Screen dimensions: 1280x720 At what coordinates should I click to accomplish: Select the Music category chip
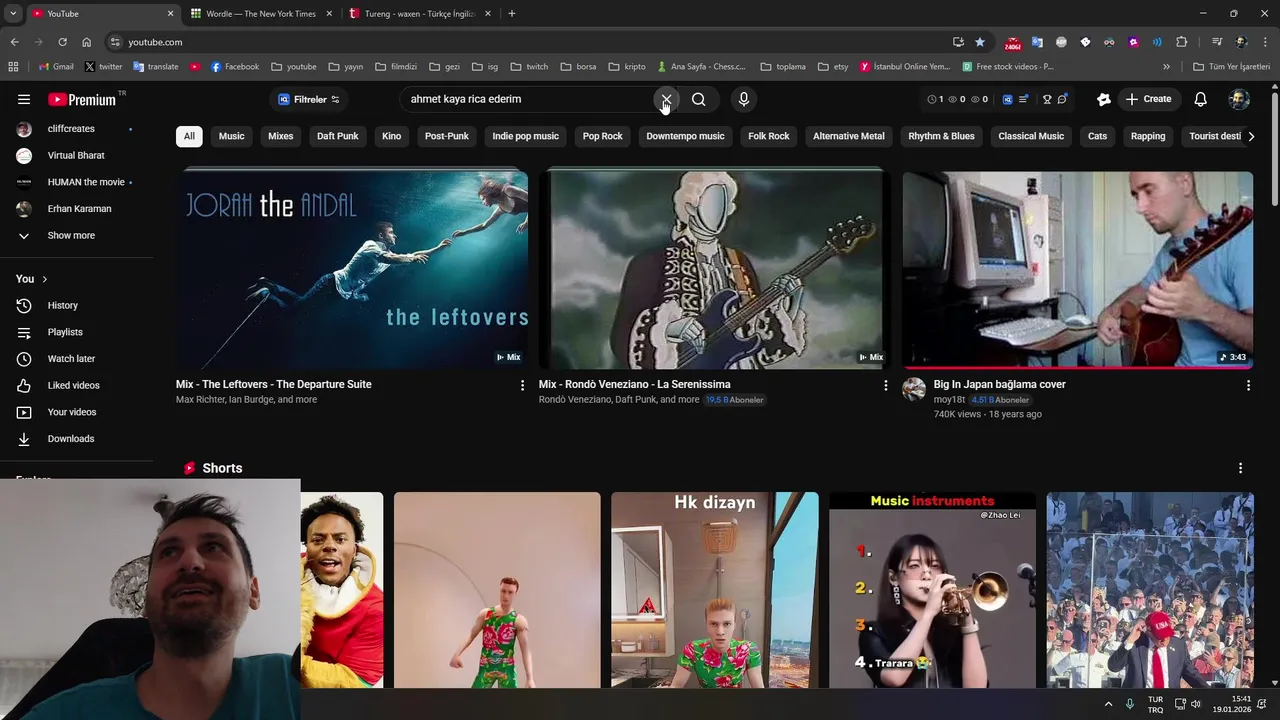pos(232,136)
